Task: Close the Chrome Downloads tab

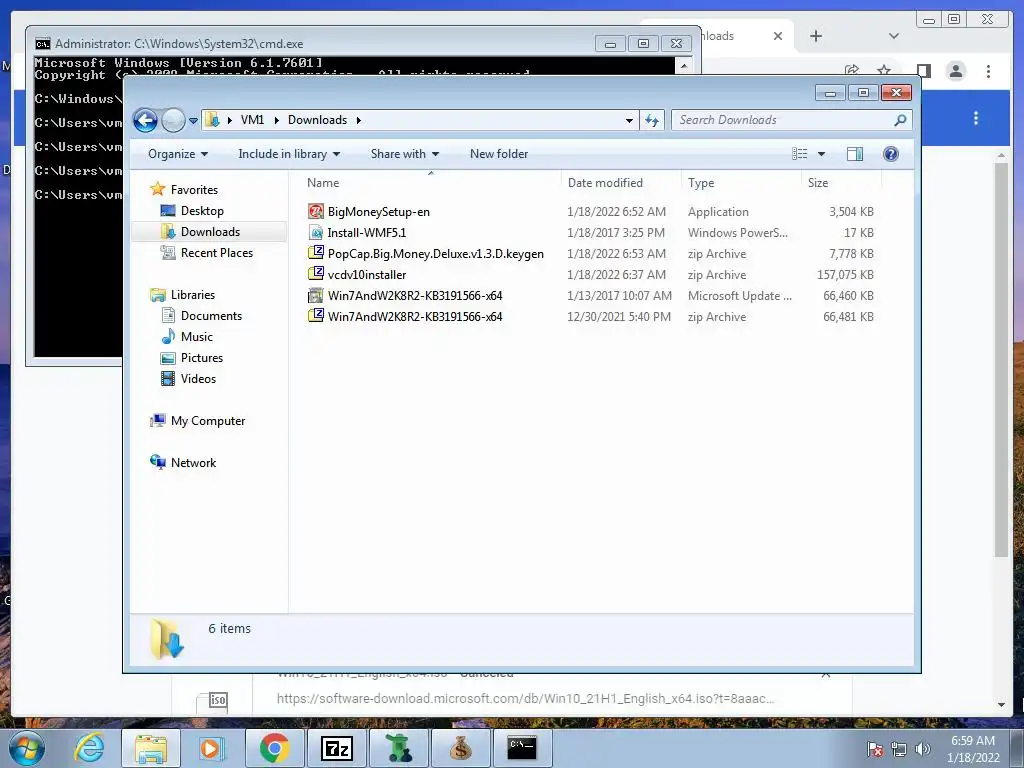Action: coord(778,36)
